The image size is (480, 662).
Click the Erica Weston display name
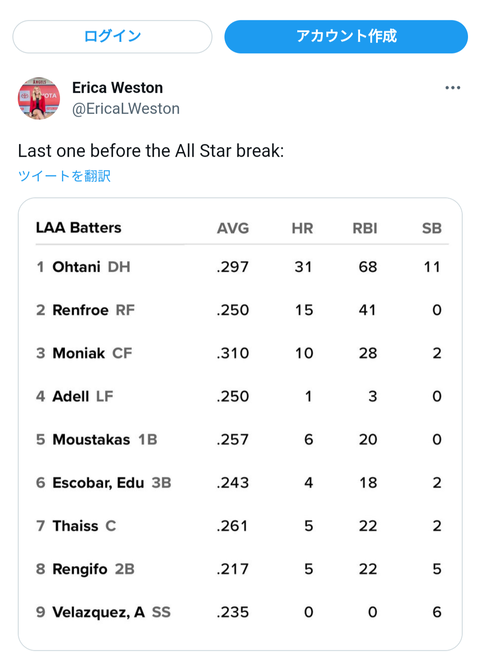[x=117, y=88]
